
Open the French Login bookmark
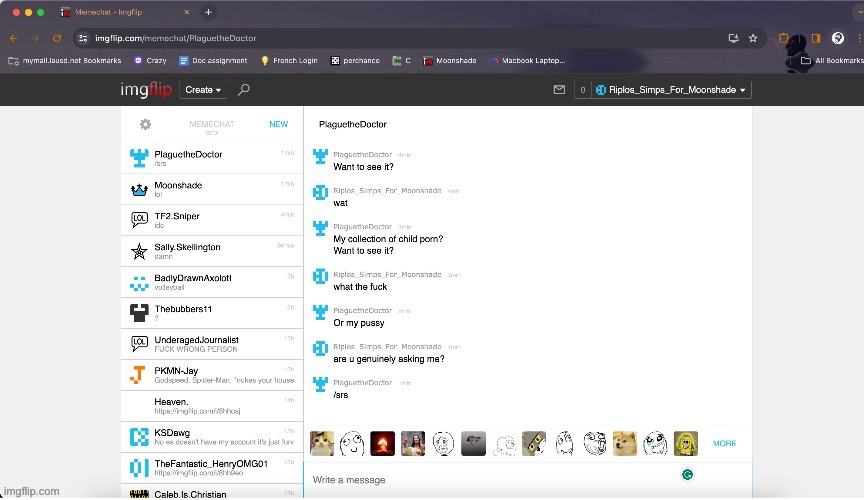click(x=289, y=60)
